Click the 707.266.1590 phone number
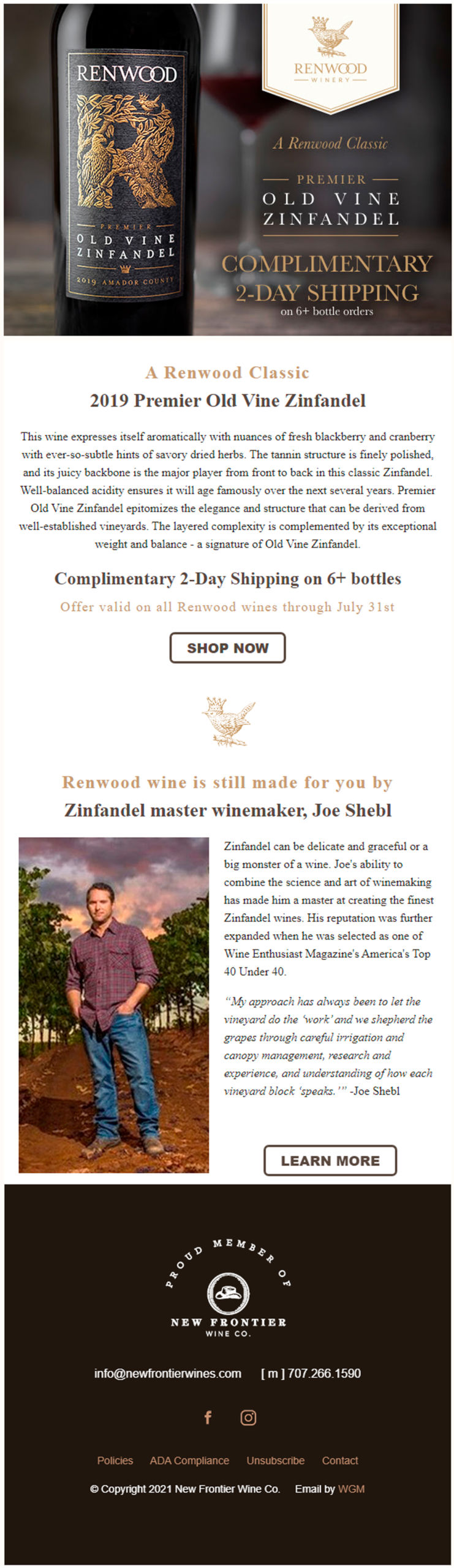This screenshot has height=1568, width=454. coord(323,1373)
